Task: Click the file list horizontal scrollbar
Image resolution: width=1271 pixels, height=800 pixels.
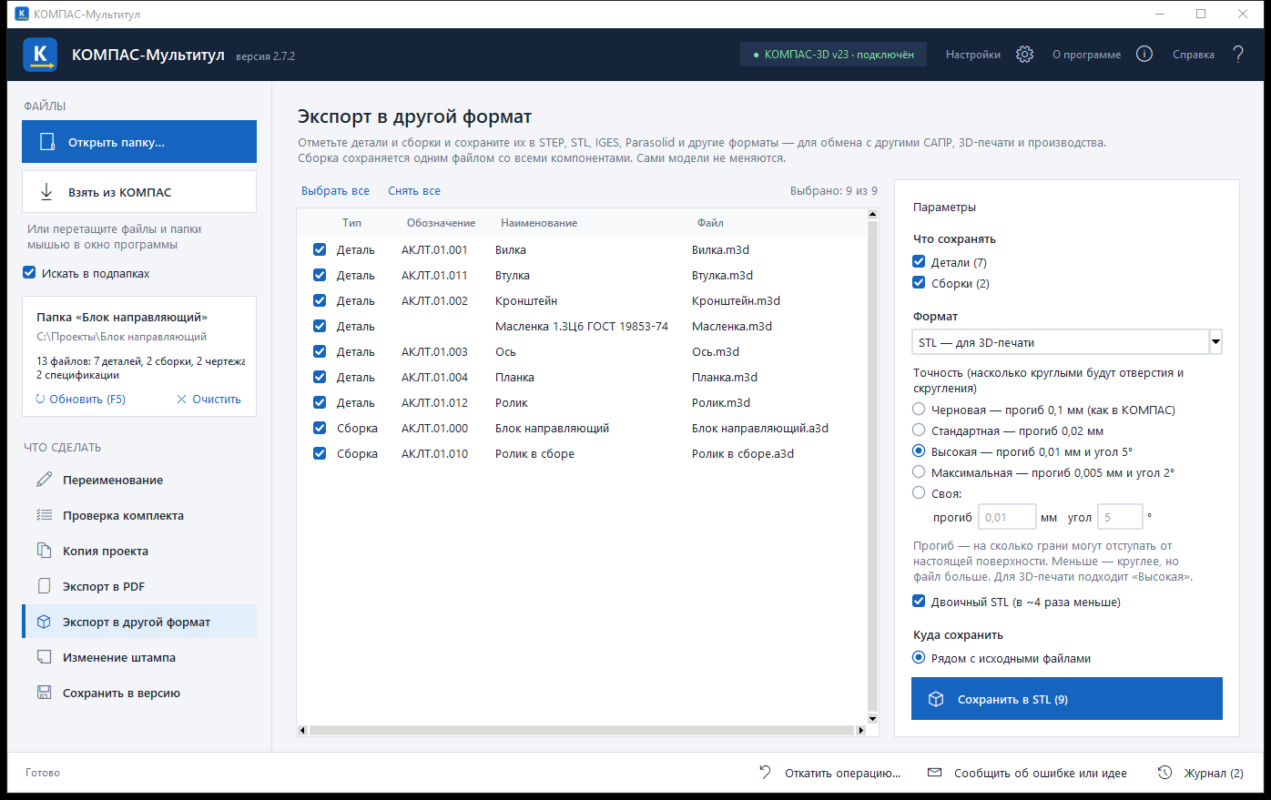Action: click(x=581, y=731)
